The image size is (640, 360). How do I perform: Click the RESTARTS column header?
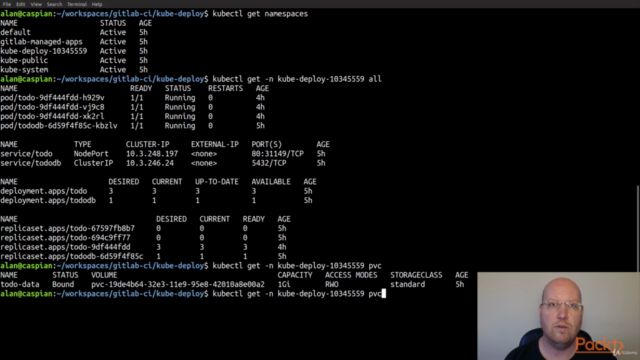[225, 89]
